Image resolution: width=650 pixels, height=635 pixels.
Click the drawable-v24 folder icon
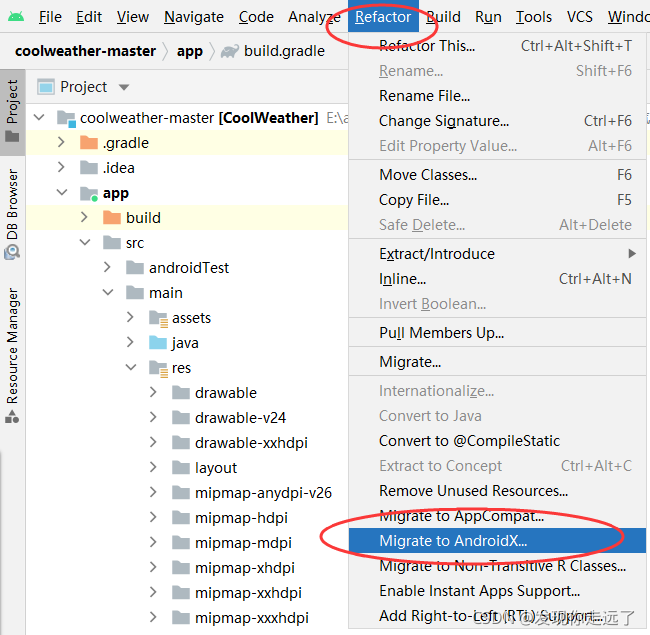click(181, 418)
